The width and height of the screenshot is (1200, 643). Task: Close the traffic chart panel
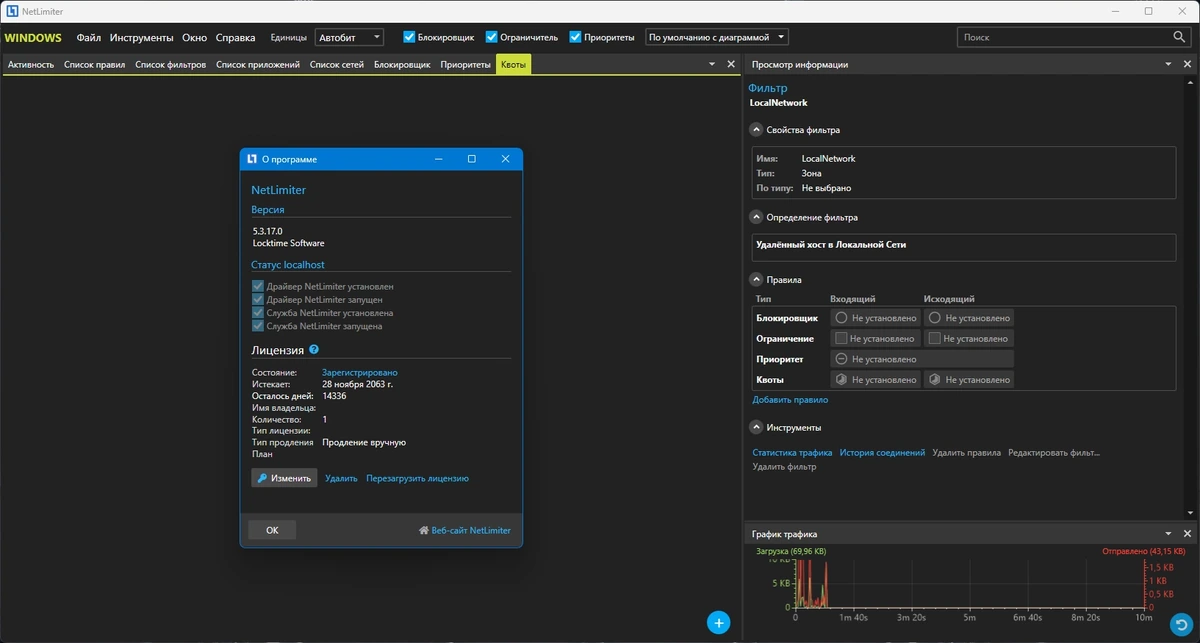[x=1187, y=534]
